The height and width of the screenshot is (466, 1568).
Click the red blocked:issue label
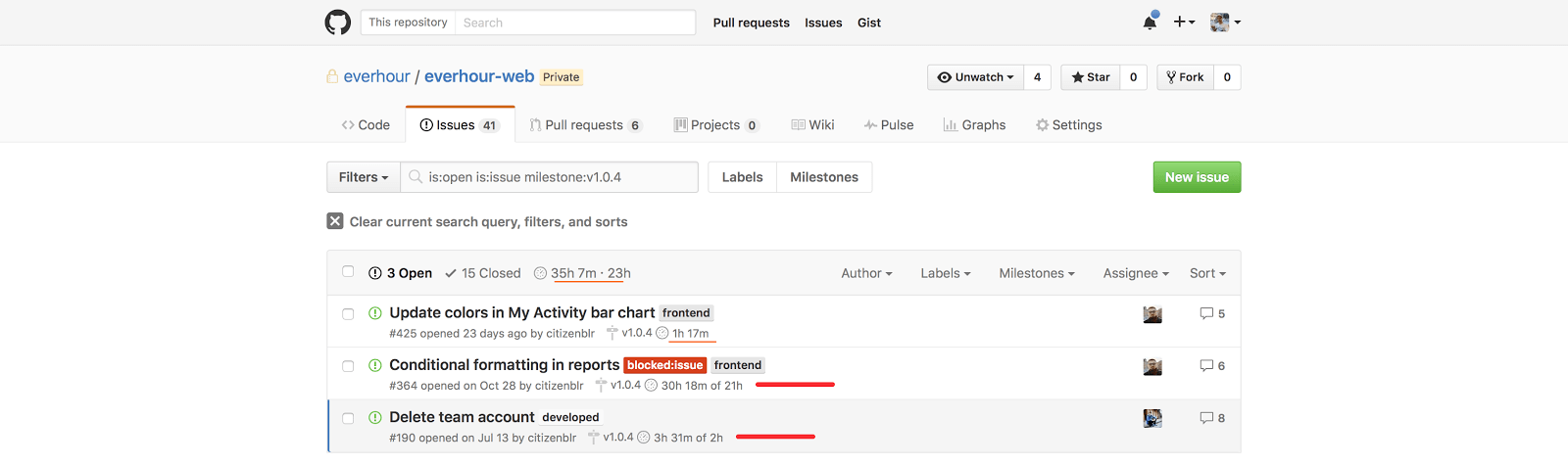point(665,365)
